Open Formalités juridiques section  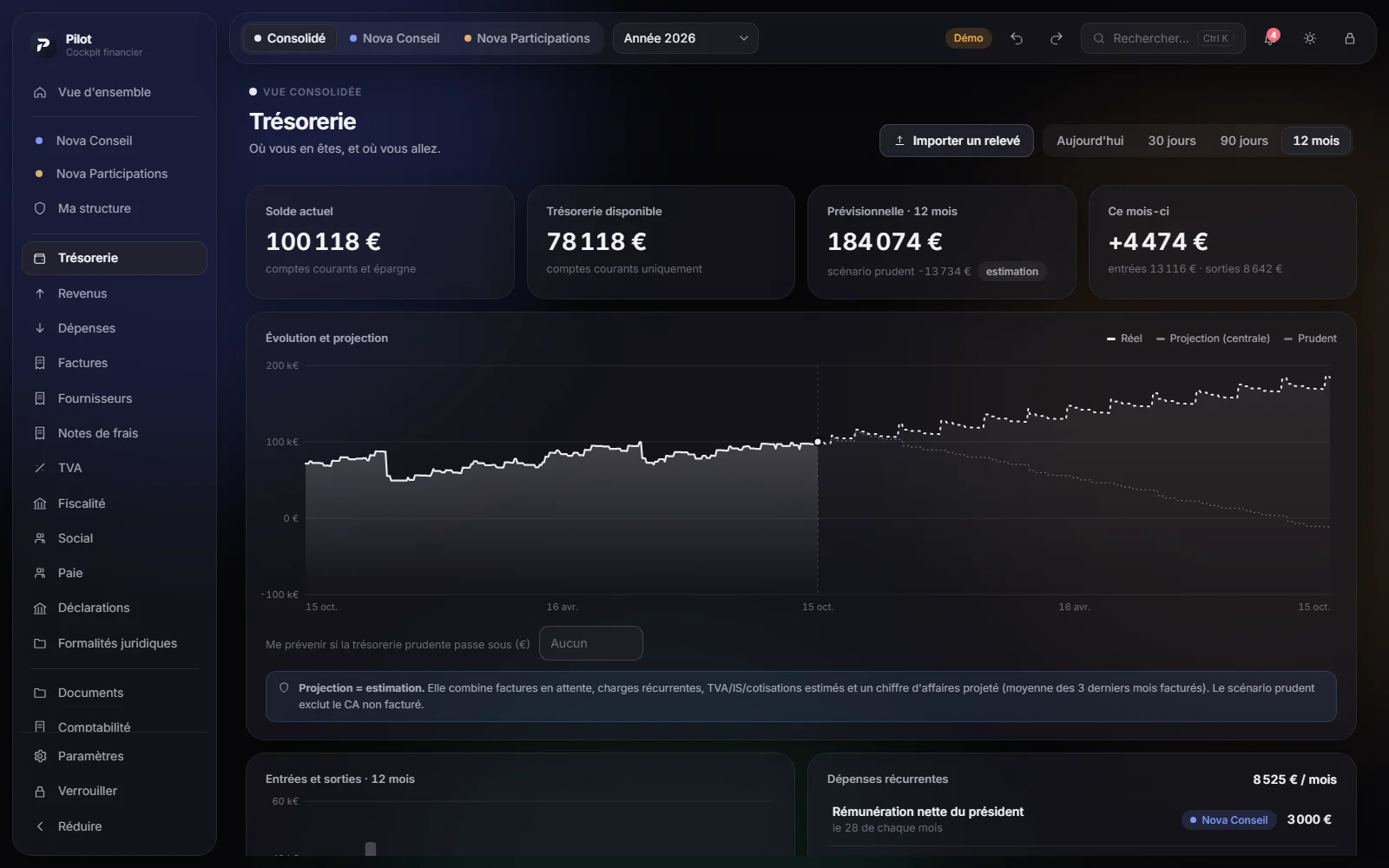115,643
